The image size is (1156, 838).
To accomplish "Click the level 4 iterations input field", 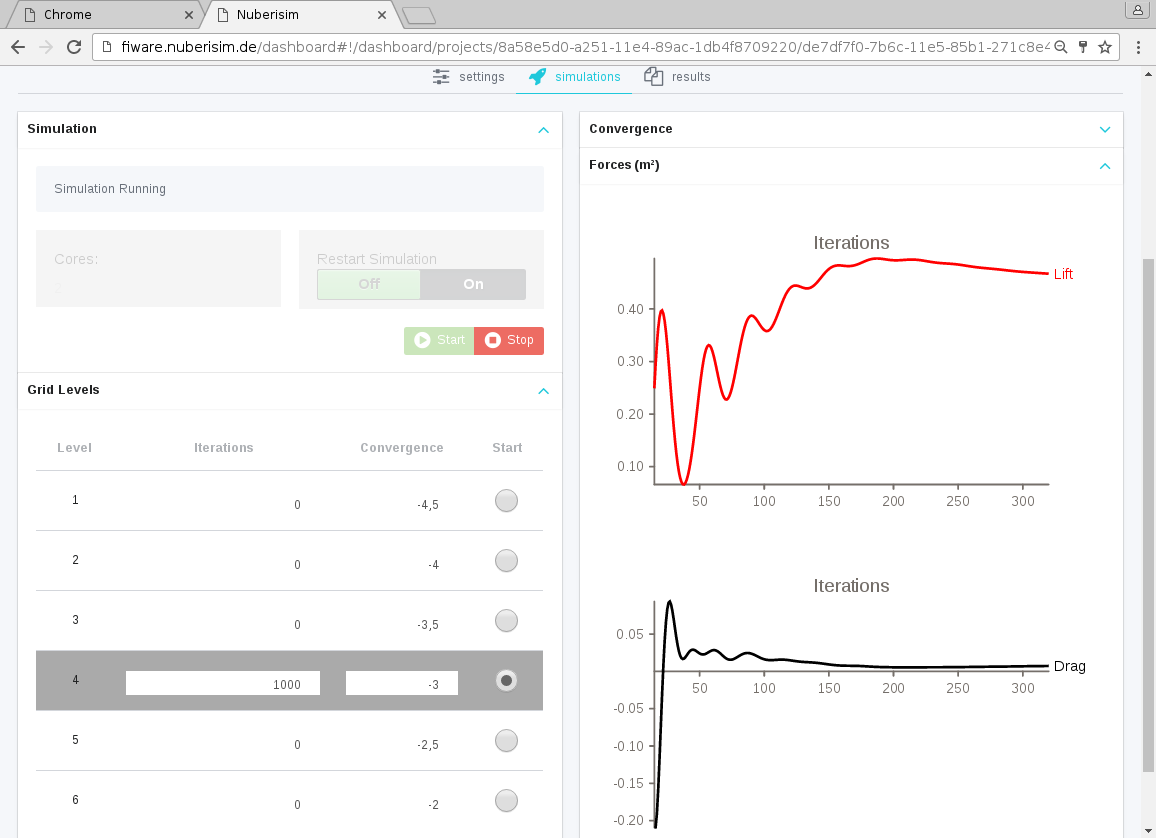I will [x=222, y=684].
